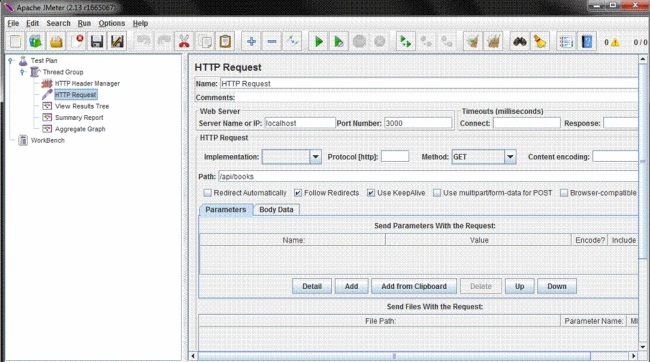Open the Function Helper dialog icon
This screenshot has height=362, width=650.
tap(566, 41)
